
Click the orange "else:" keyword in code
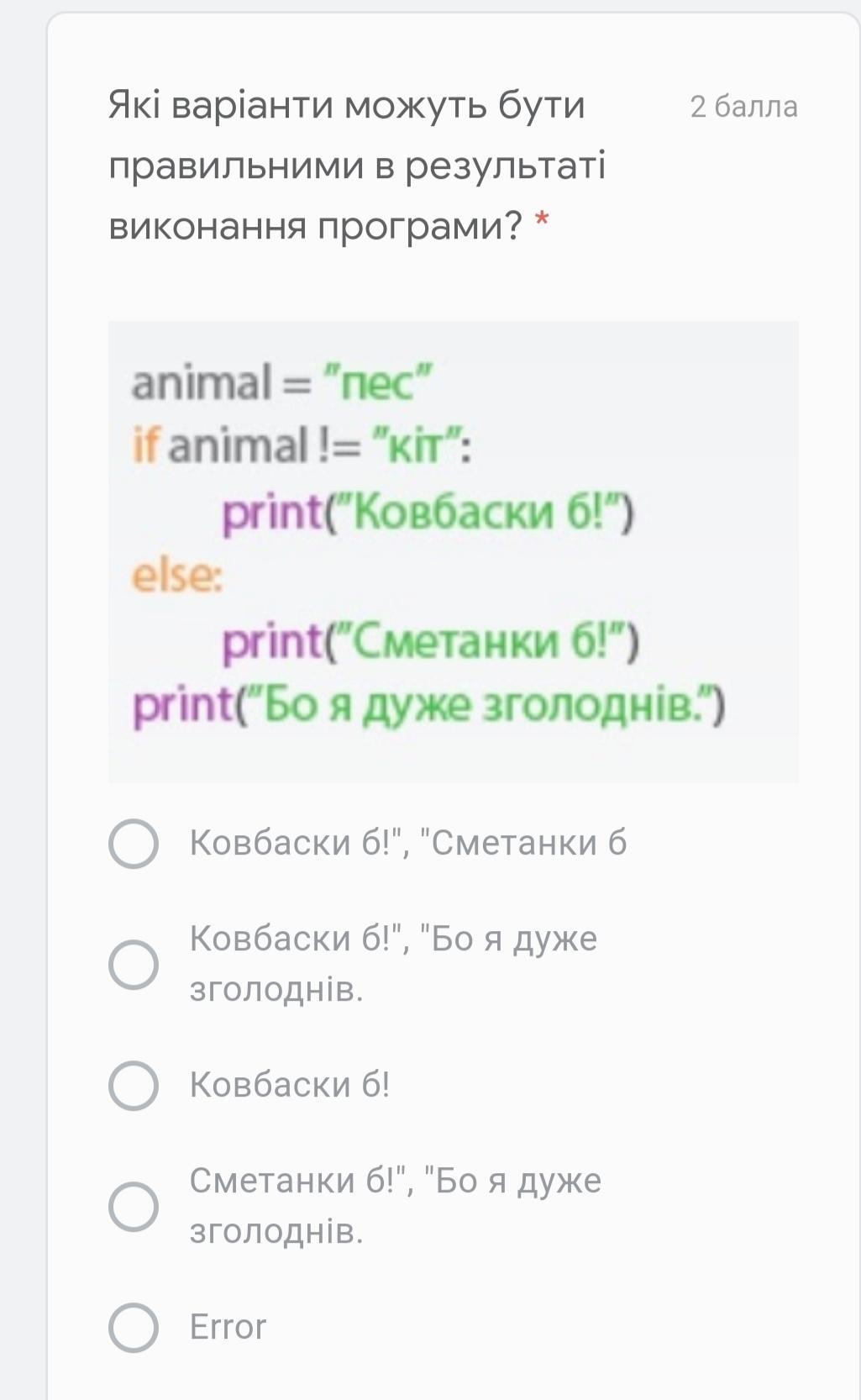click(x=177, y=576)
